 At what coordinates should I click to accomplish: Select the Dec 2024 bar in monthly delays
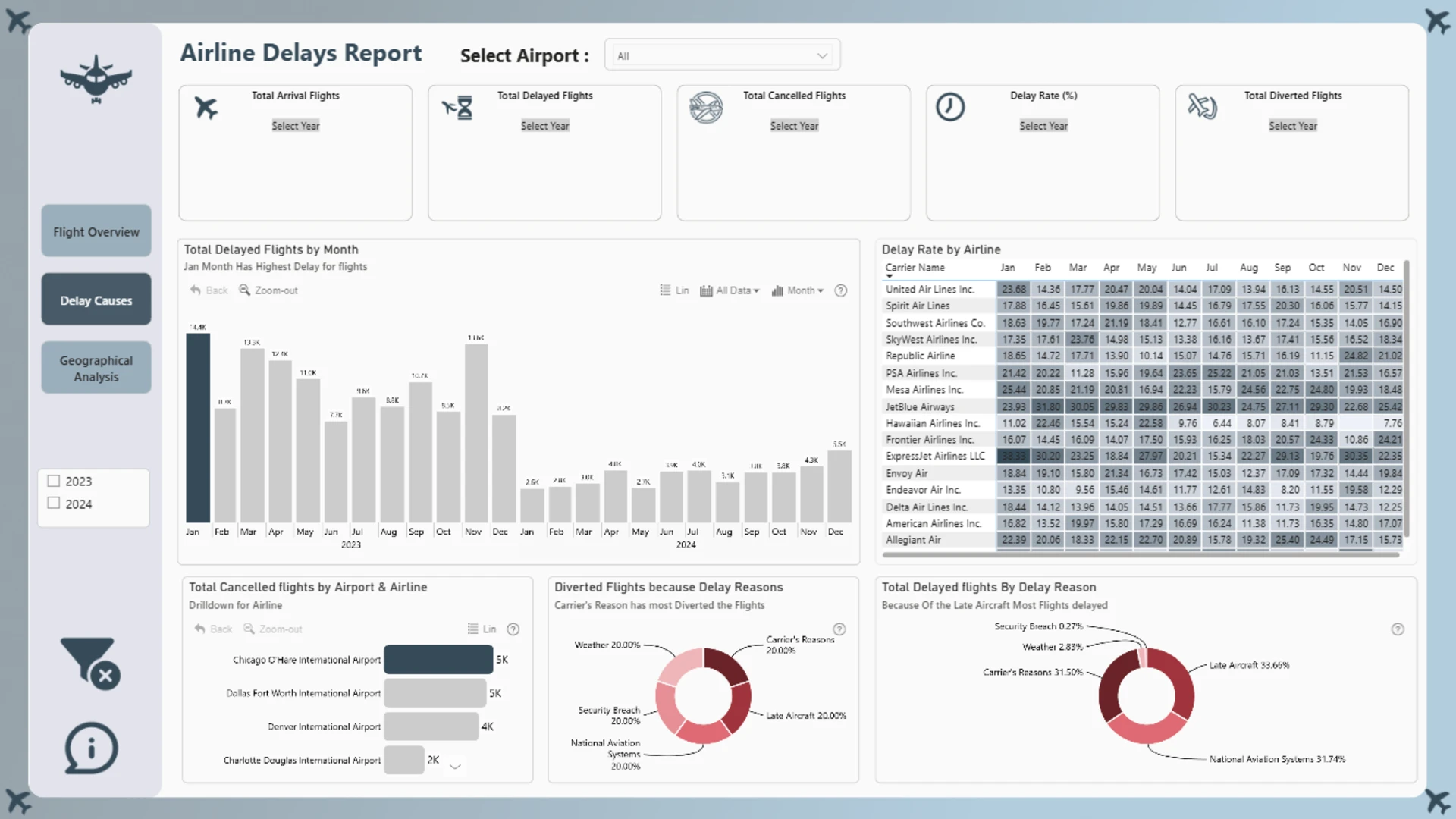[x=839, y=486]
